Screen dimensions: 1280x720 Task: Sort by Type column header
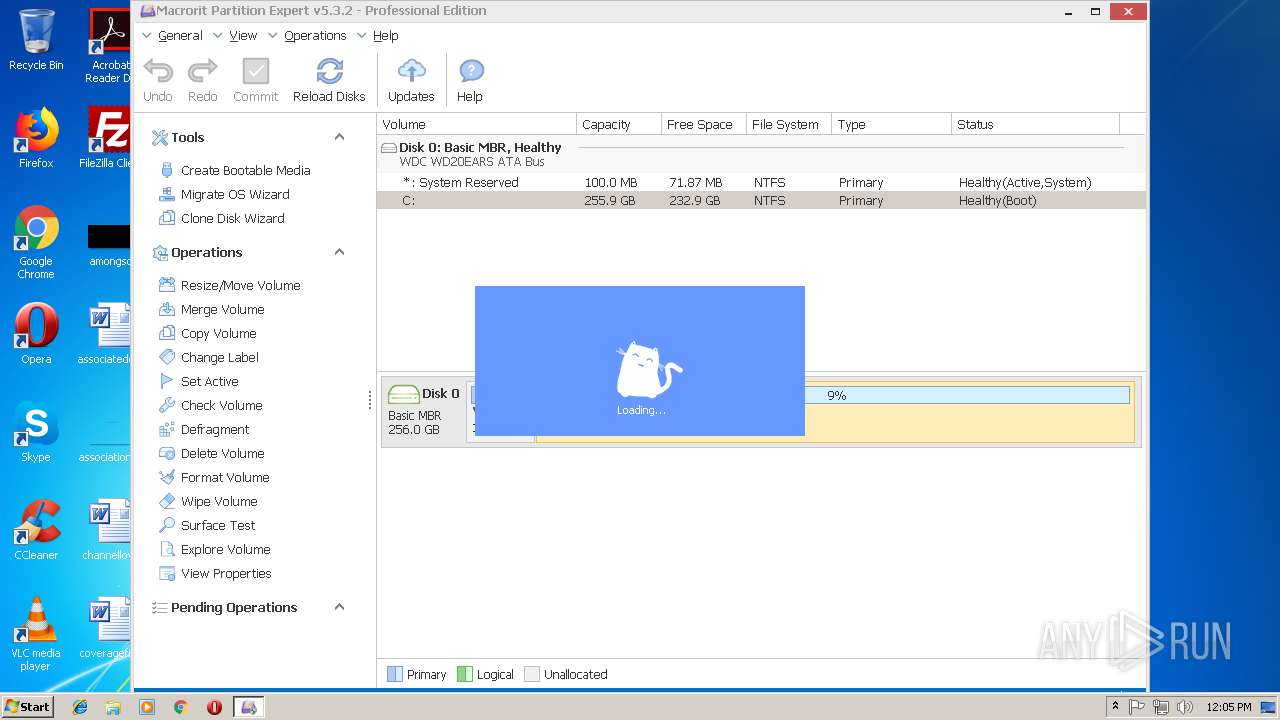(892, 124)
